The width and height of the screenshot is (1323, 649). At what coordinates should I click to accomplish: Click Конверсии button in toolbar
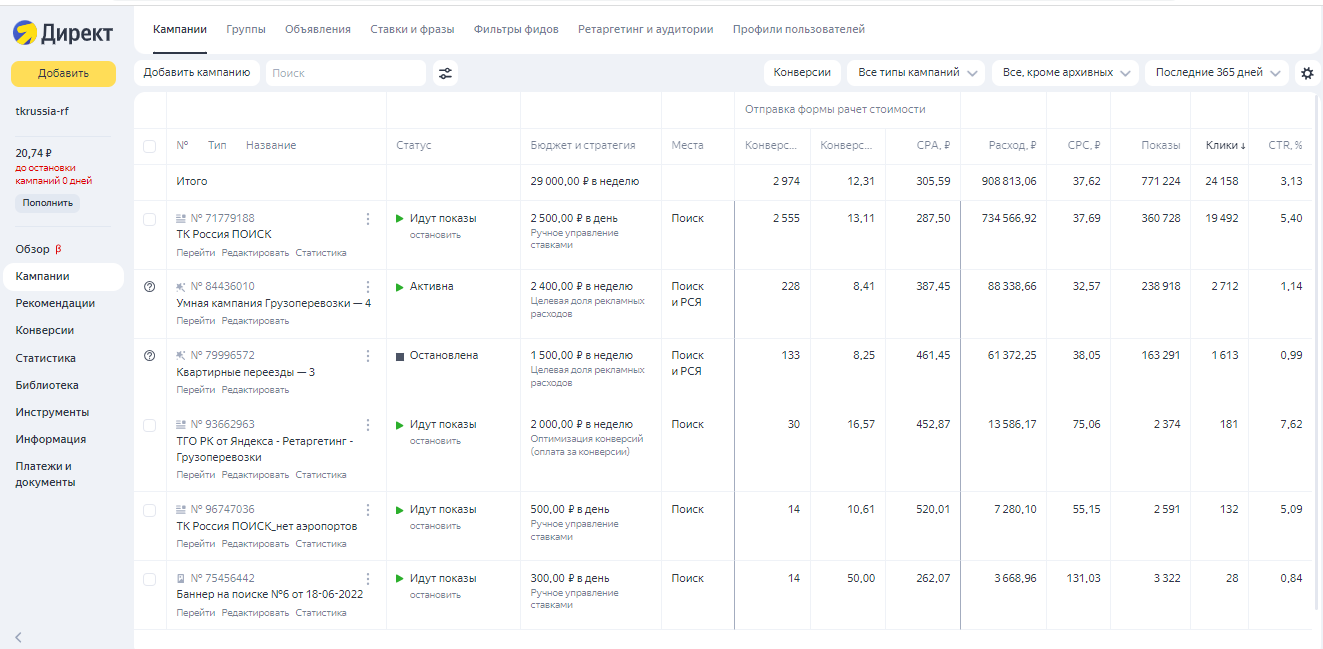[802, 73]
